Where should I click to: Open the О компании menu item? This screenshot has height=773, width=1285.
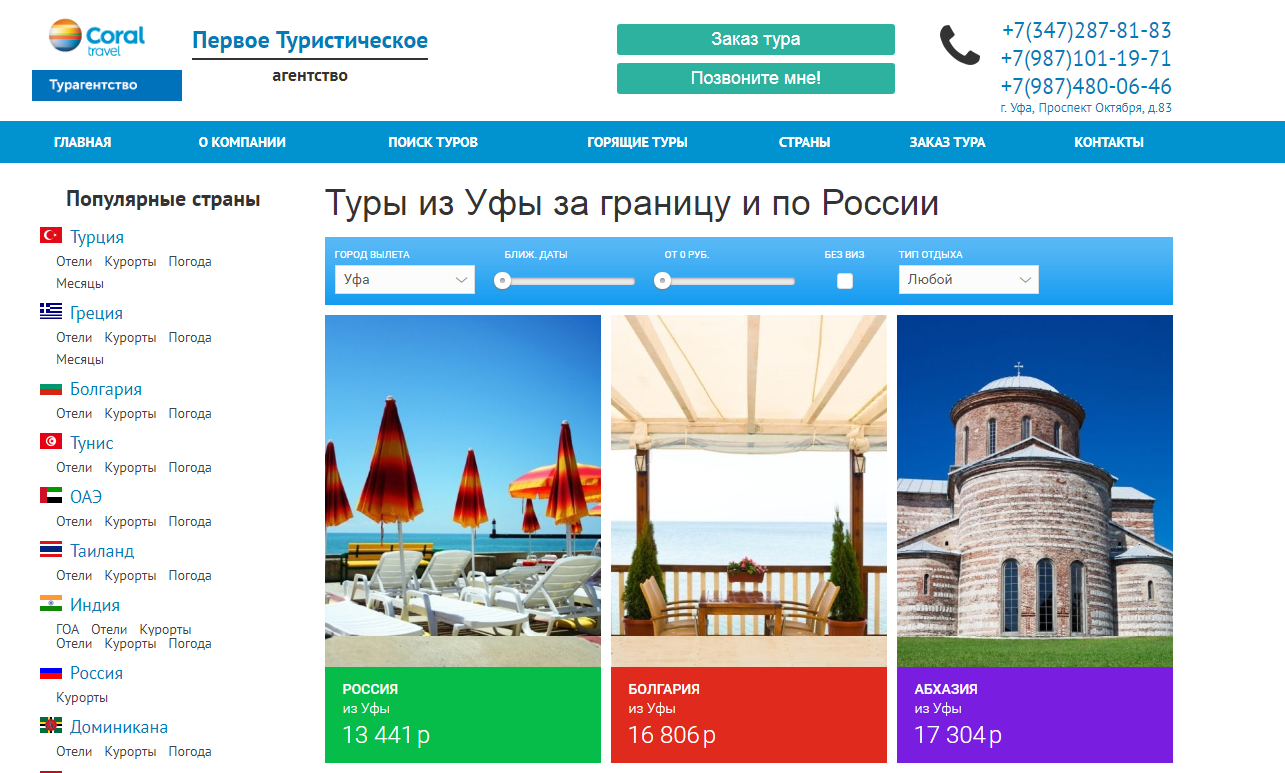point(242,142)
